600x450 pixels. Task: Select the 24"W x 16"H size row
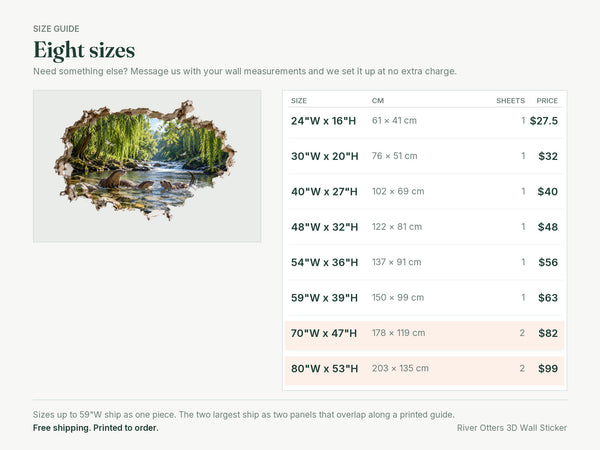click(x=425, y=121)
